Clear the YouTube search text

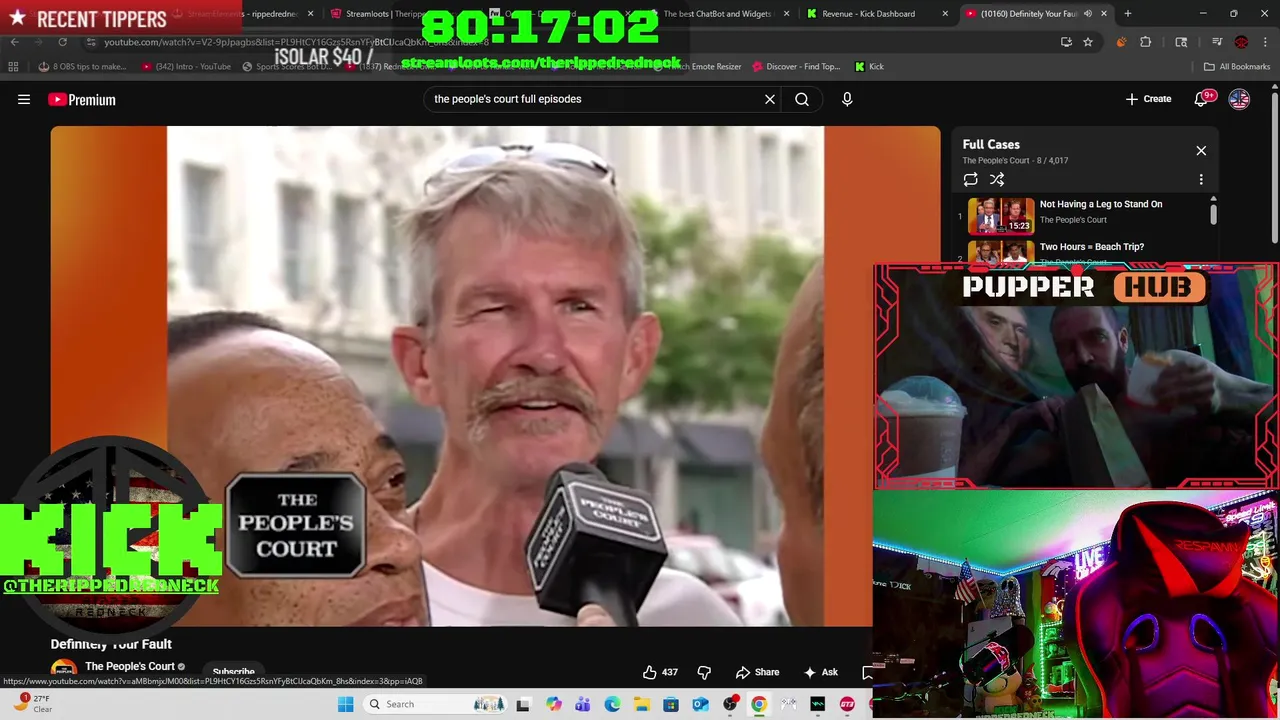(770, 99)
